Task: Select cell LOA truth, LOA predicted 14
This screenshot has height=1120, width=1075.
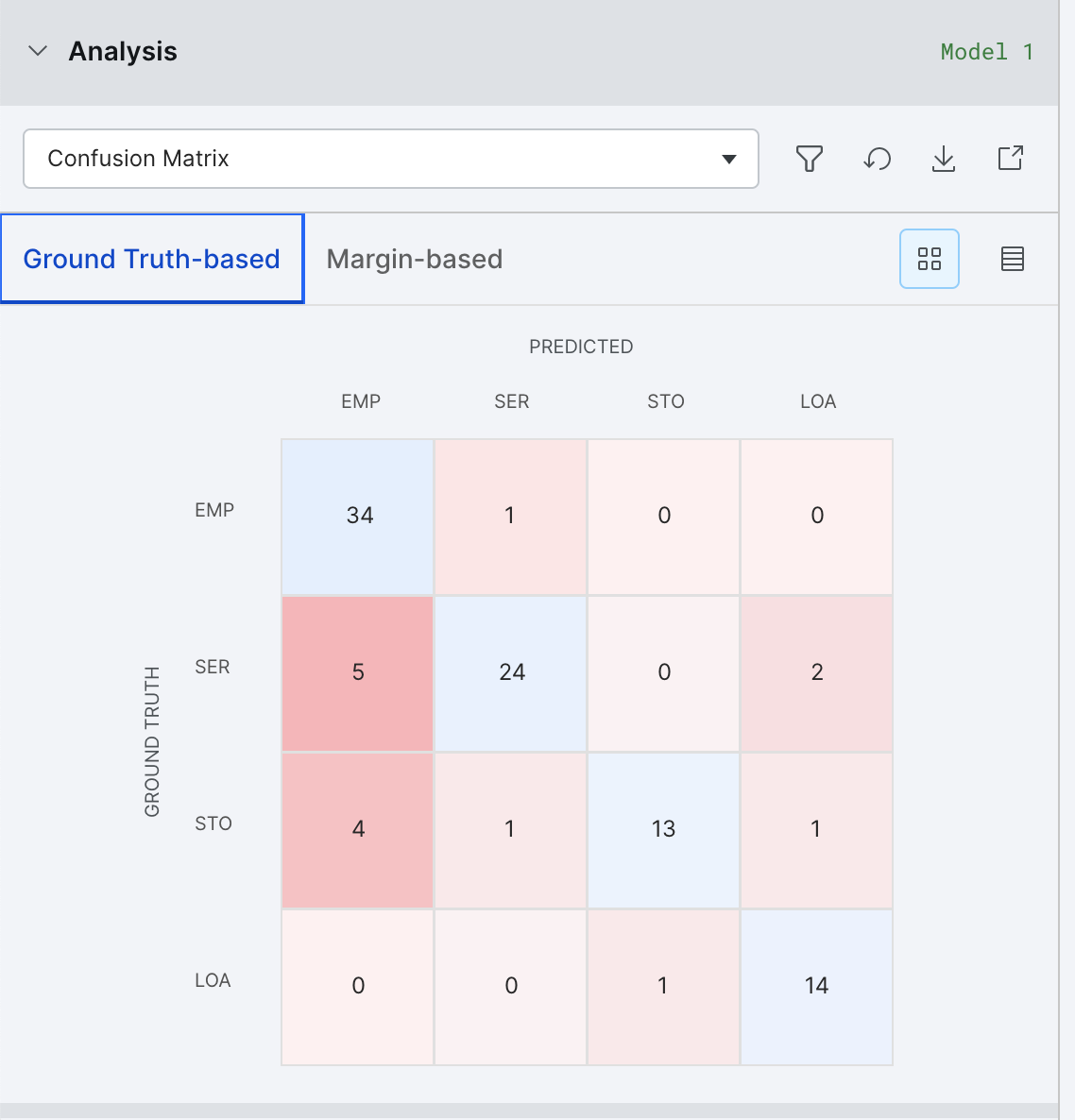Action: tap(816, 987)
